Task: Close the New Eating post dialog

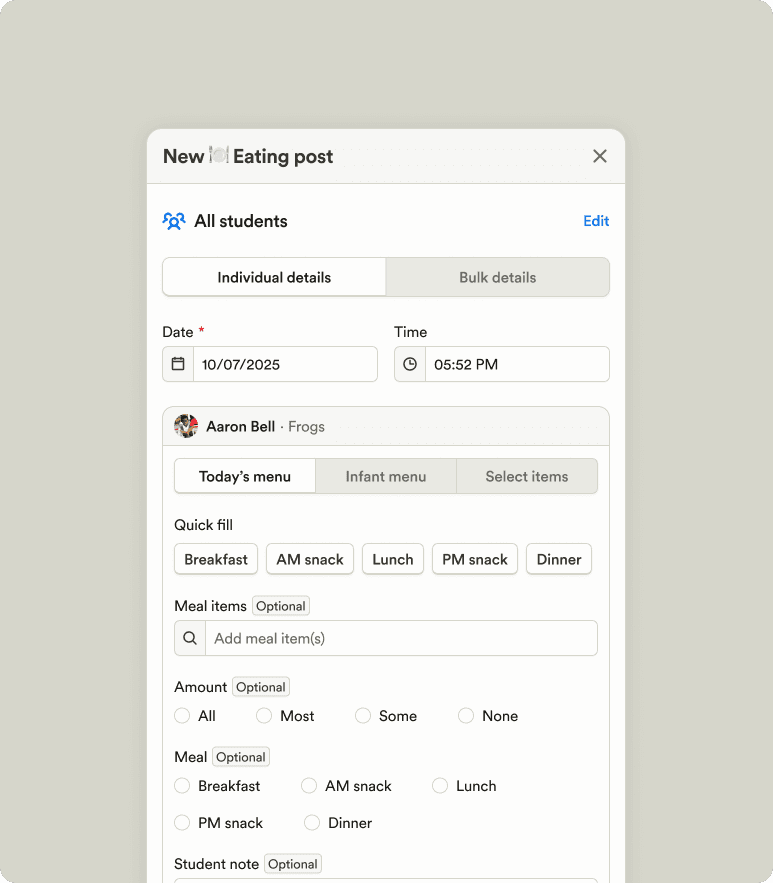Action: coord(600,156)
